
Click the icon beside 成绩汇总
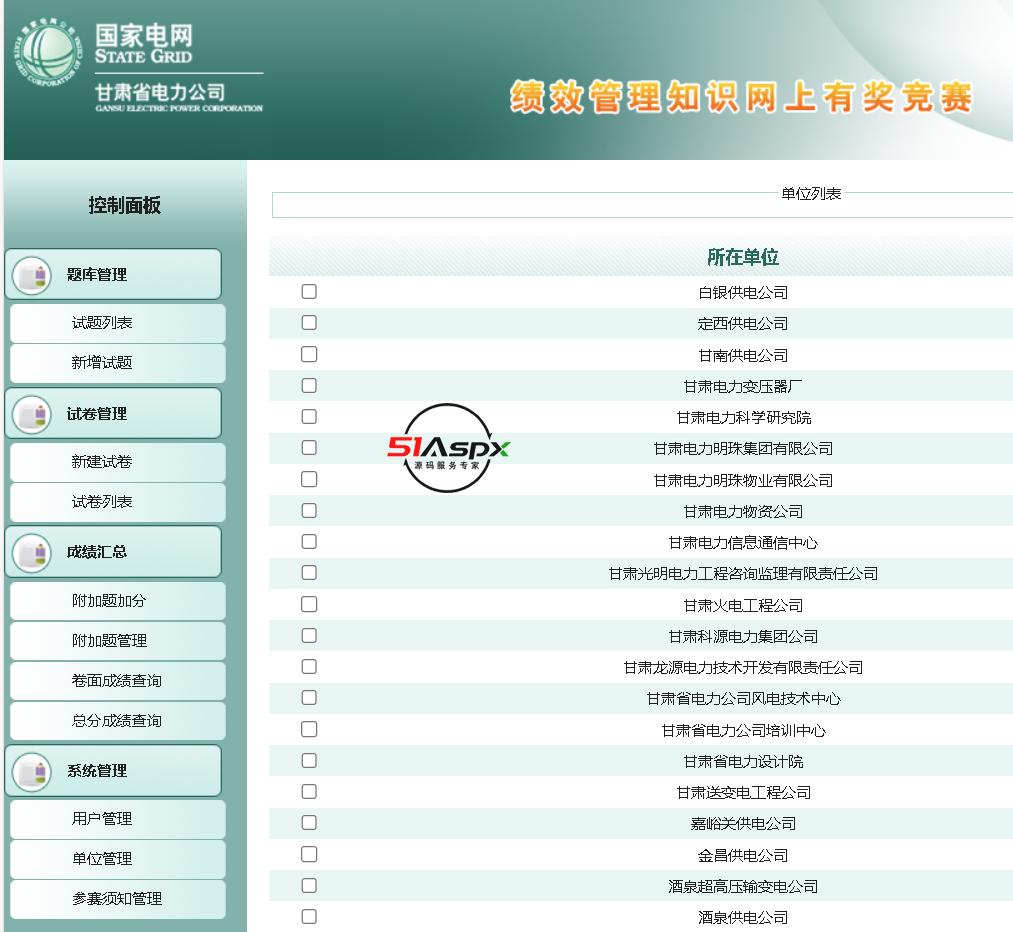click(x=32, y=553)
